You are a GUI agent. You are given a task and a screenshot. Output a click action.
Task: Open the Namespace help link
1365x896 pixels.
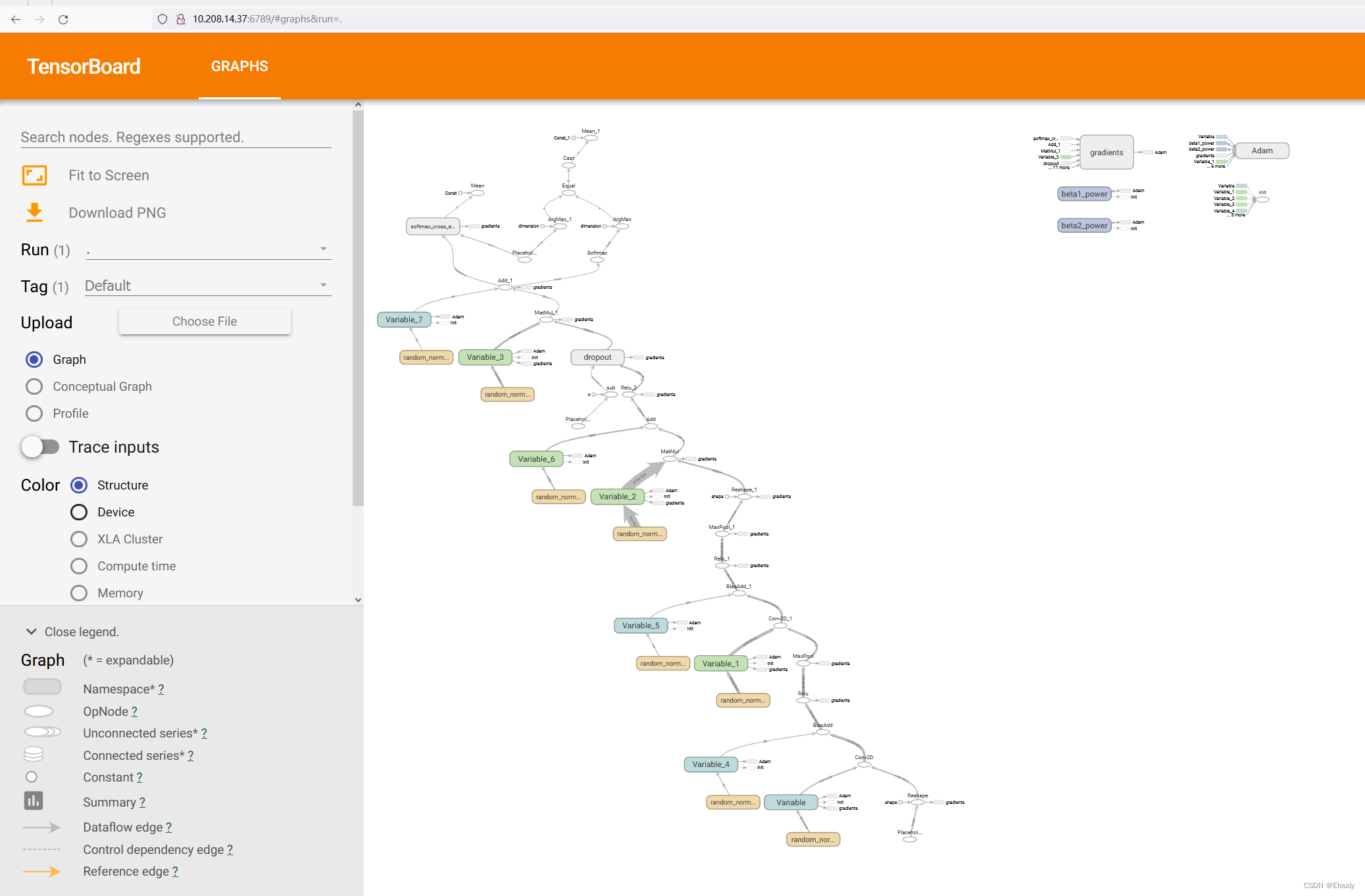pyautogui.click(x=161, y=689)
